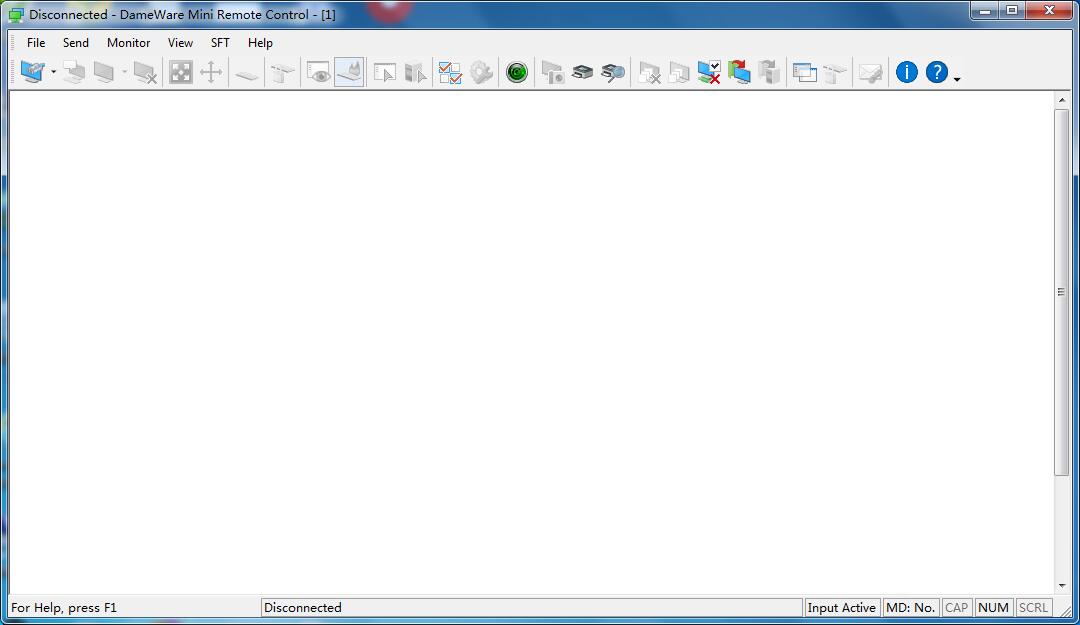
Task: Click the blue information 'i' icon
Action: tap(906, 72)
